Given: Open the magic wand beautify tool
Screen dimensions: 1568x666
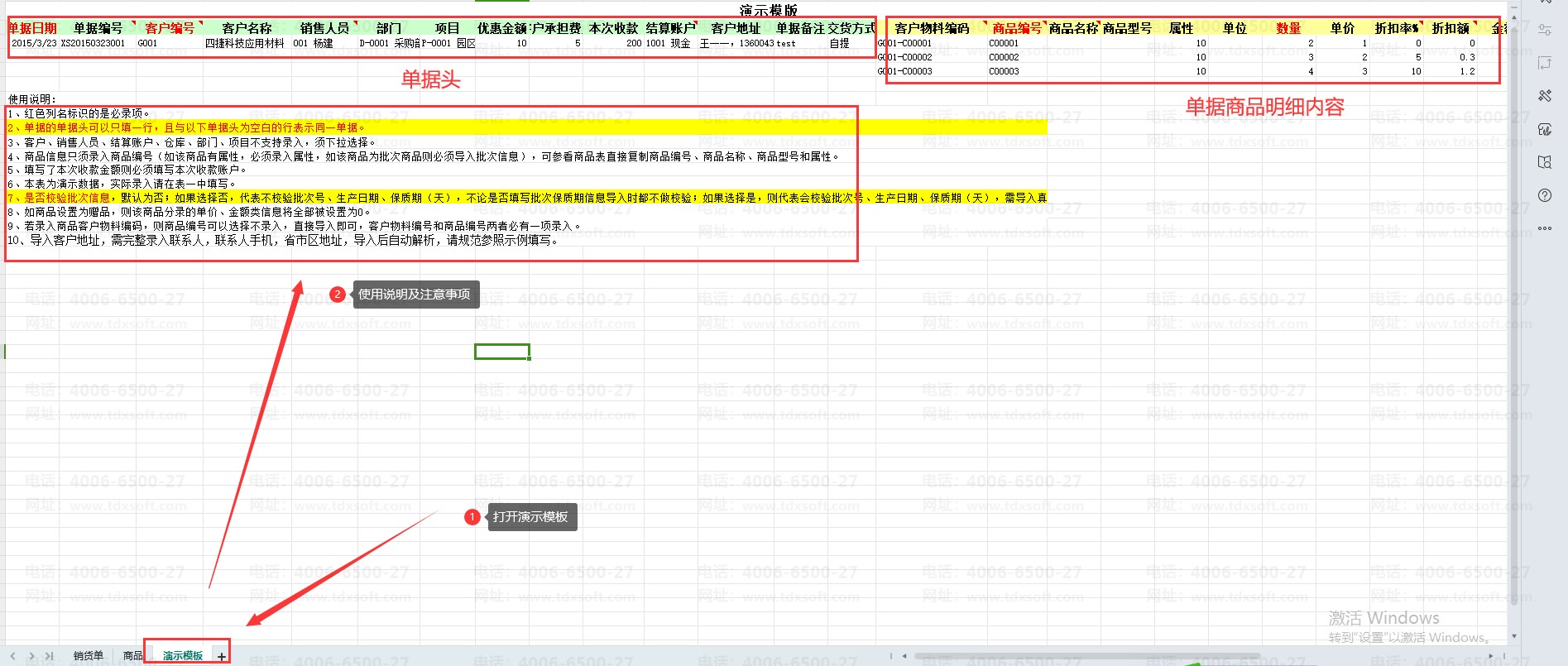Looking at the screenshot, I should 1544,96.
